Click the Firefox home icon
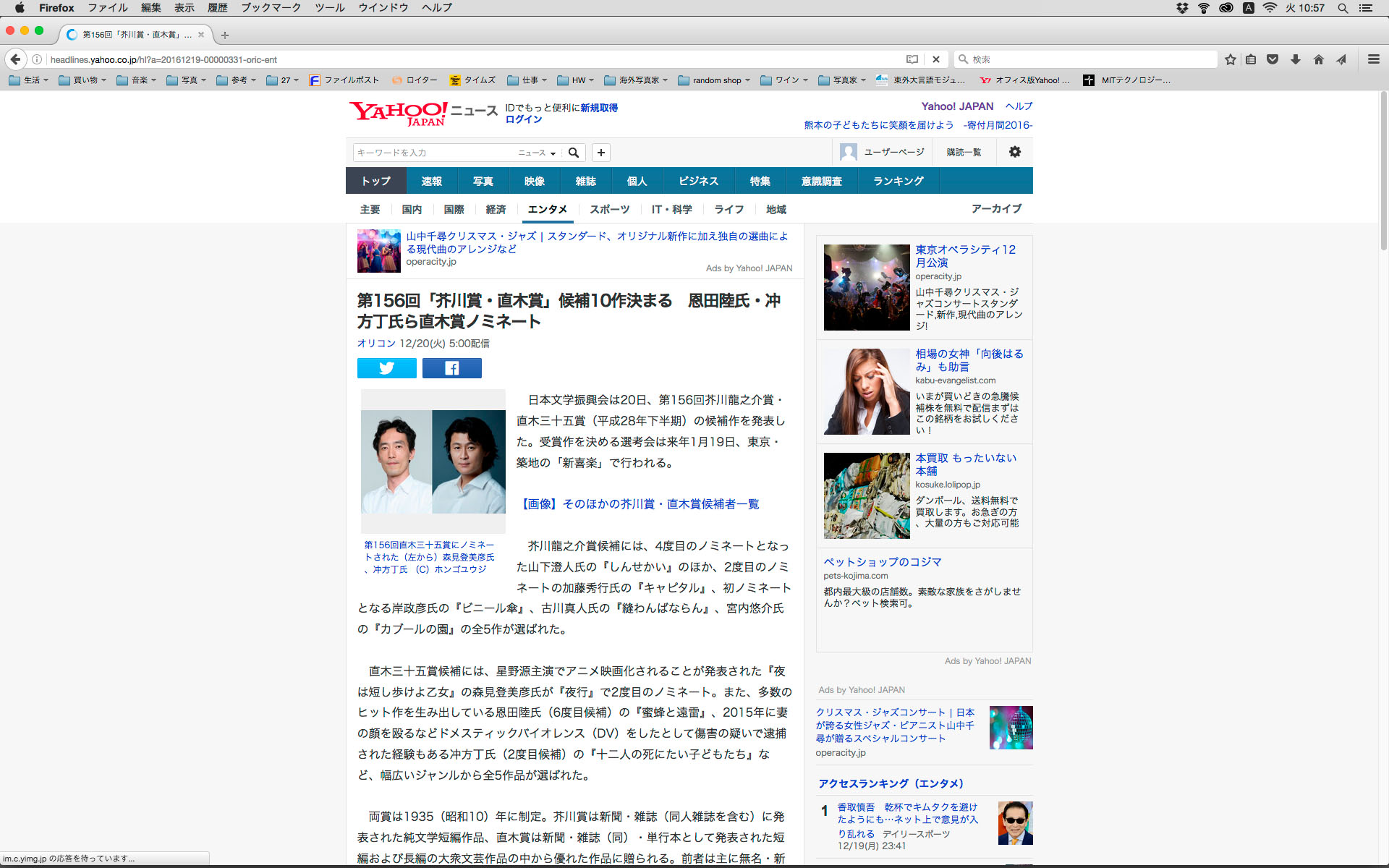 point(1319,59)
